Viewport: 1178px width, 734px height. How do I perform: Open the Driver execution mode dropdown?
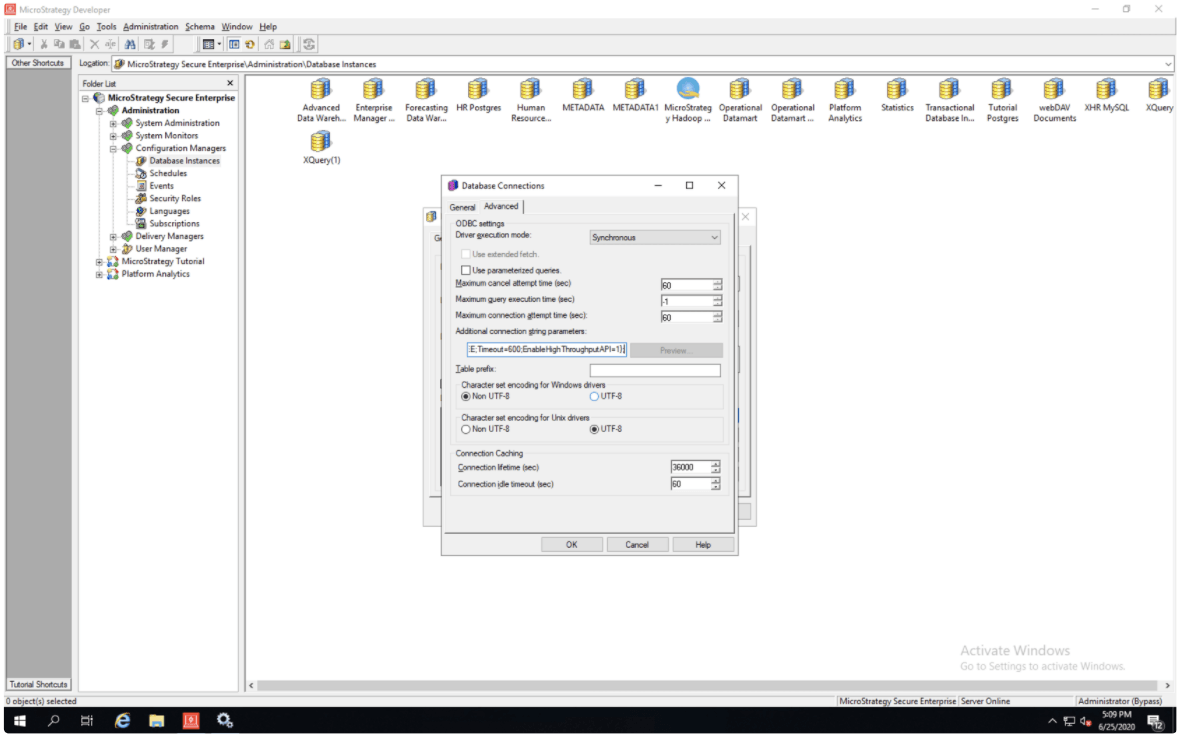pos(655,238)
